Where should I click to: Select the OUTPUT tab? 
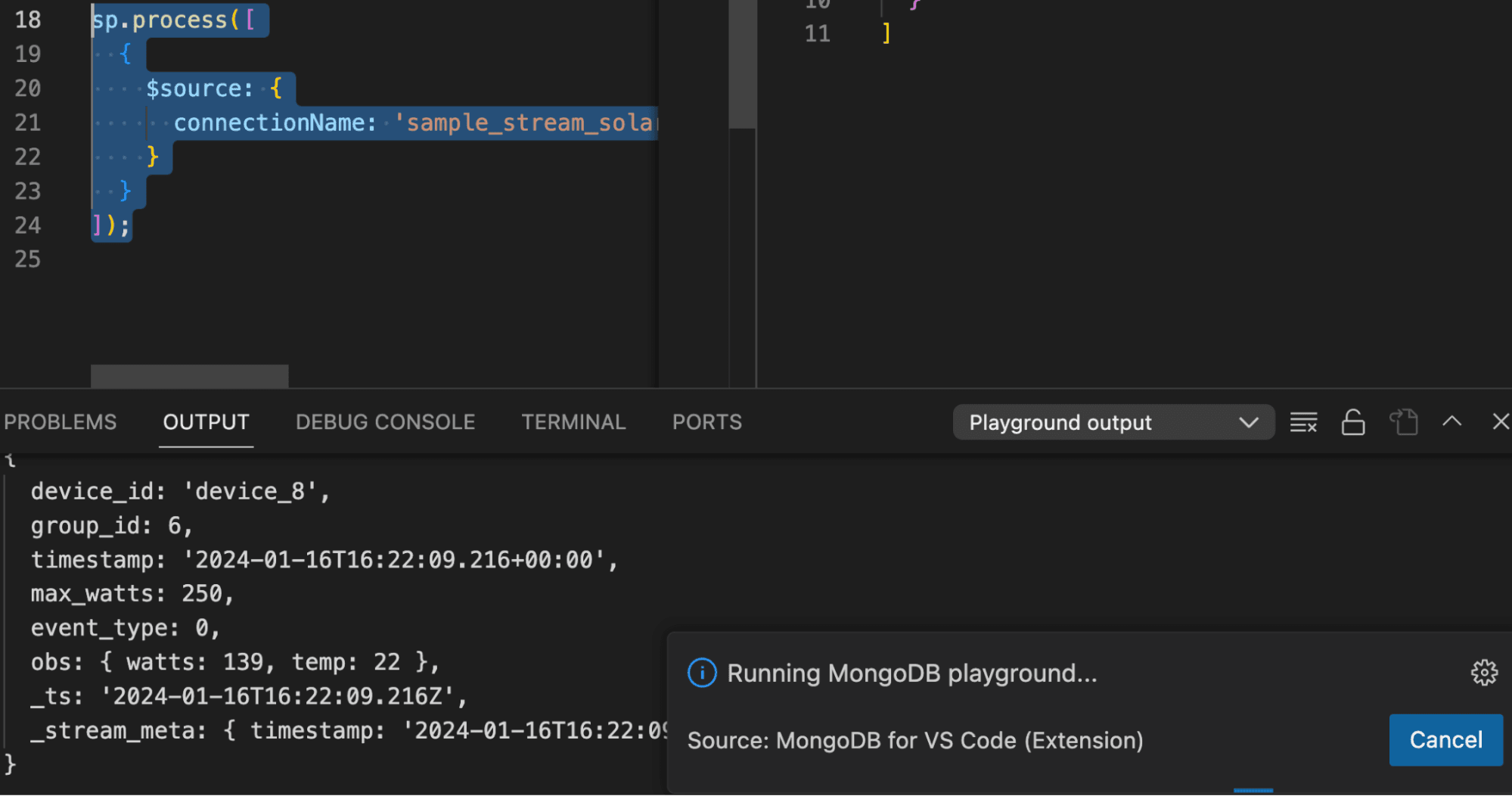206,422
